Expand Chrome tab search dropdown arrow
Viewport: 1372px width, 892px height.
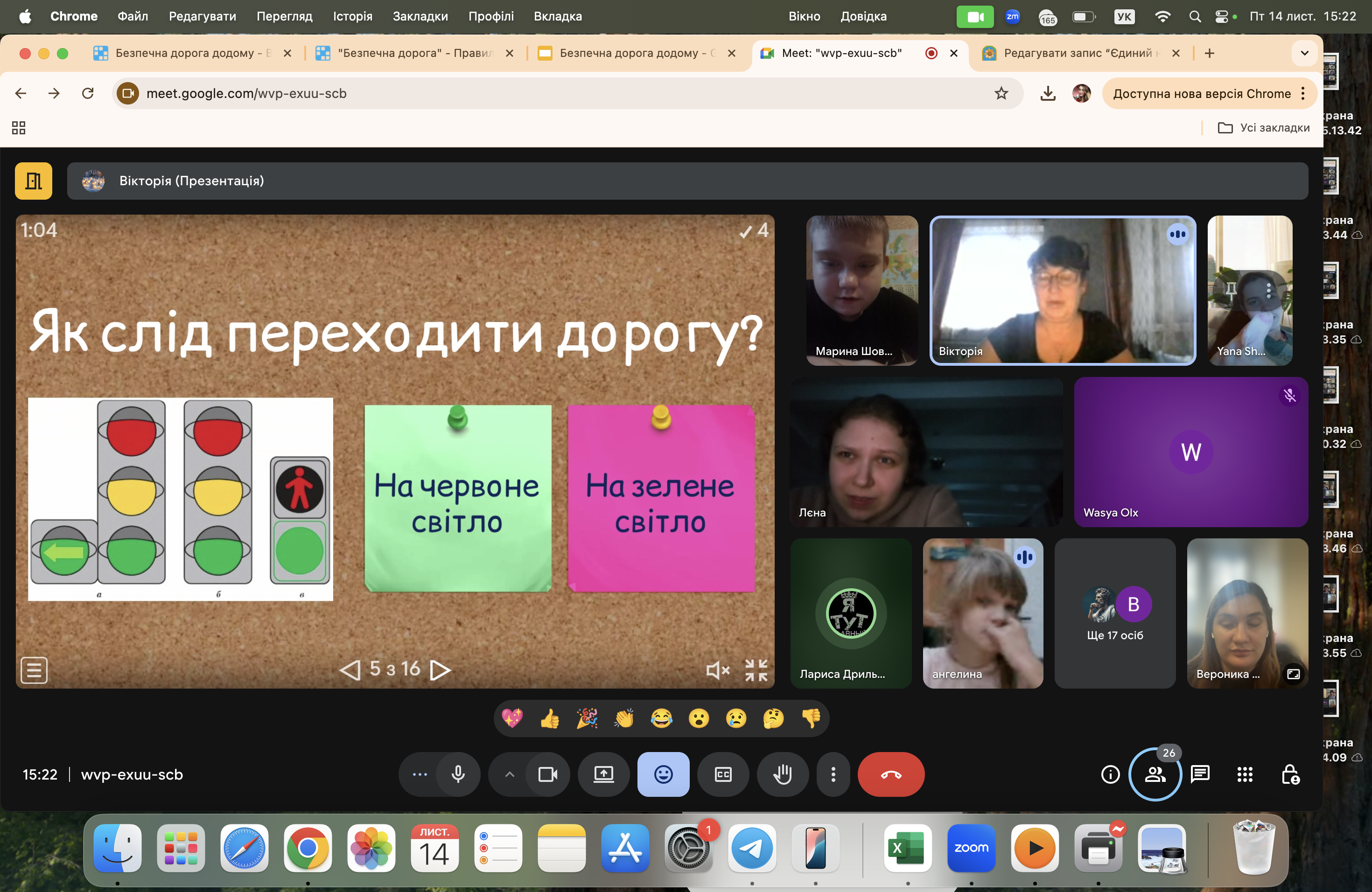[1304, 53]
